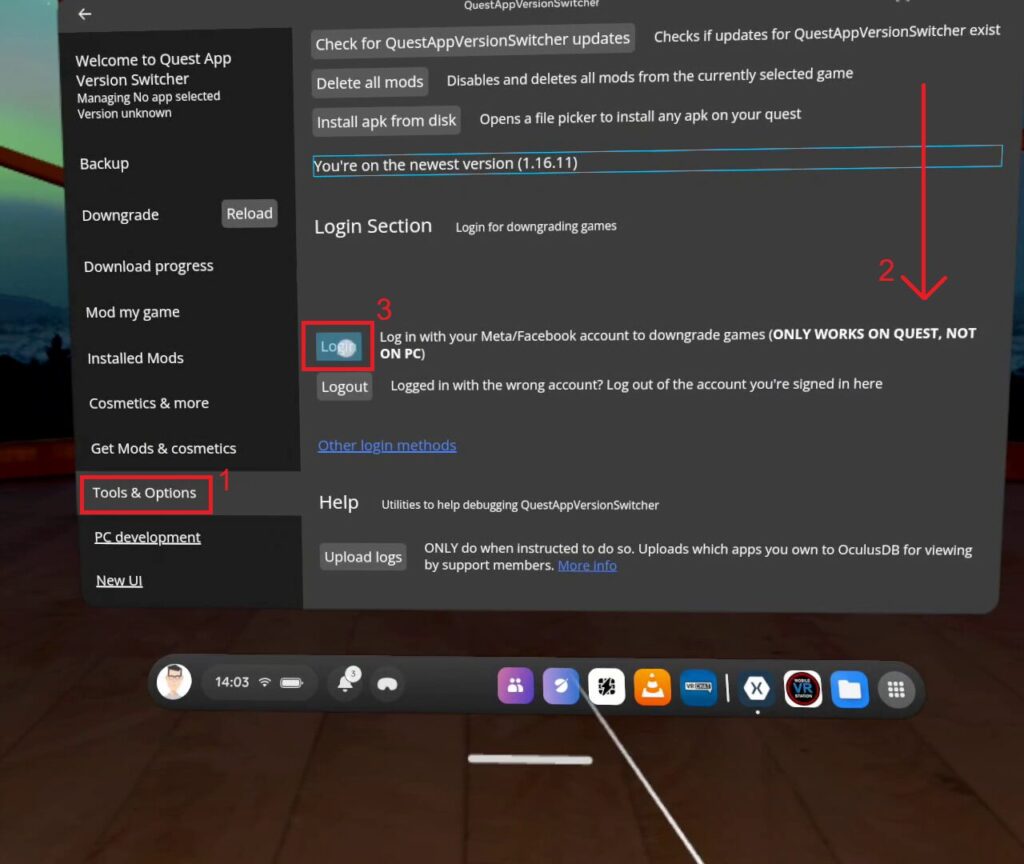Image resolution: width=1024 pixels, height=864 pixels.
Task: Click 'Welcome to Quest App Version Switcher' title
Action: (x=153, y=69)
